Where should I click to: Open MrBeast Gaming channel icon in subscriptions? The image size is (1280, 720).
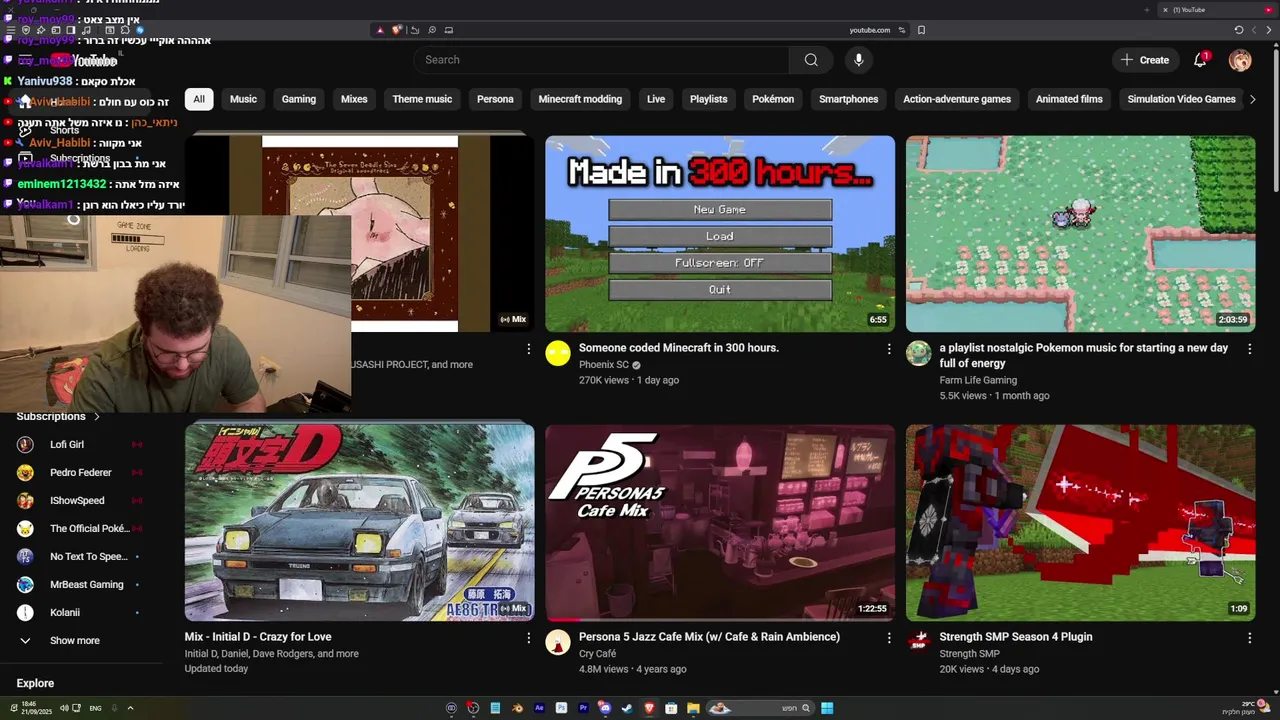point(26,585)
